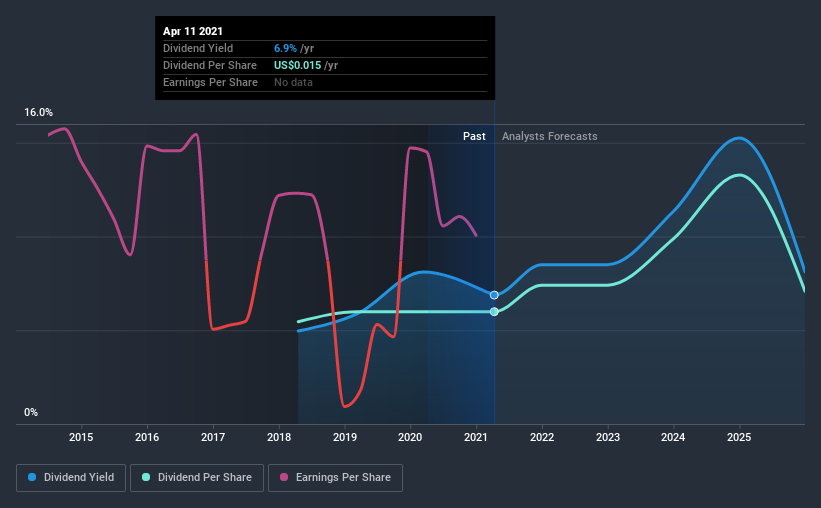The height and width of the screenshot is (508, 821).
Task: Click the 2017 x-axis label
Action: tap(213, 437)
